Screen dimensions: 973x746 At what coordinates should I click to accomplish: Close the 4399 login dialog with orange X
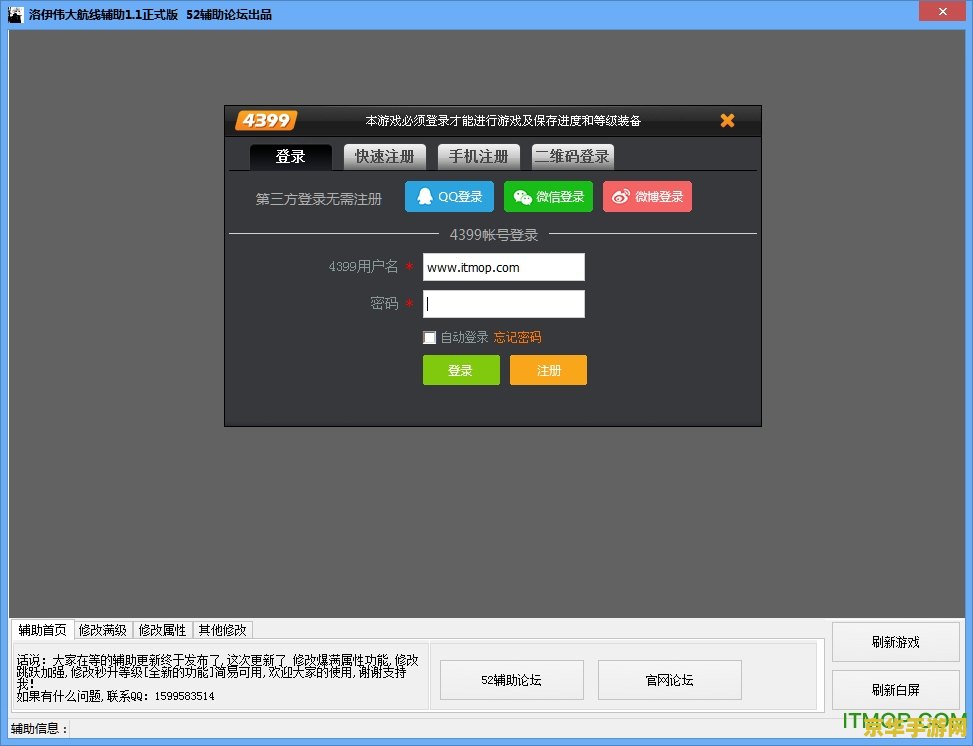pyautogui.click(x=727, y=120)
